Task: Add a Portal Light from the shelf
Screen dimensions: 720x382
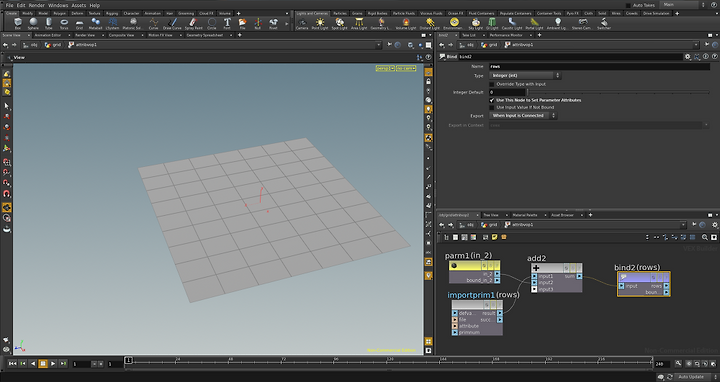Action: pos(534,23)
